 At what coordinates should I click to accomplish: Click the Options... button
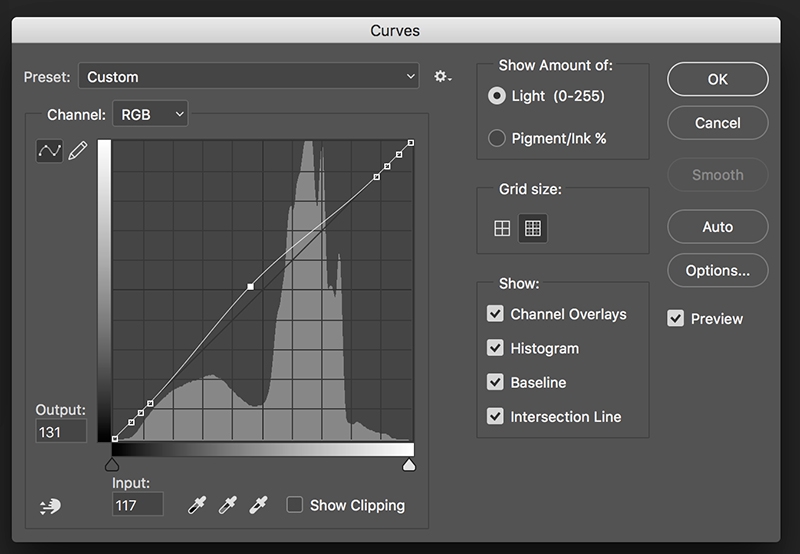(x=717, y=270)
